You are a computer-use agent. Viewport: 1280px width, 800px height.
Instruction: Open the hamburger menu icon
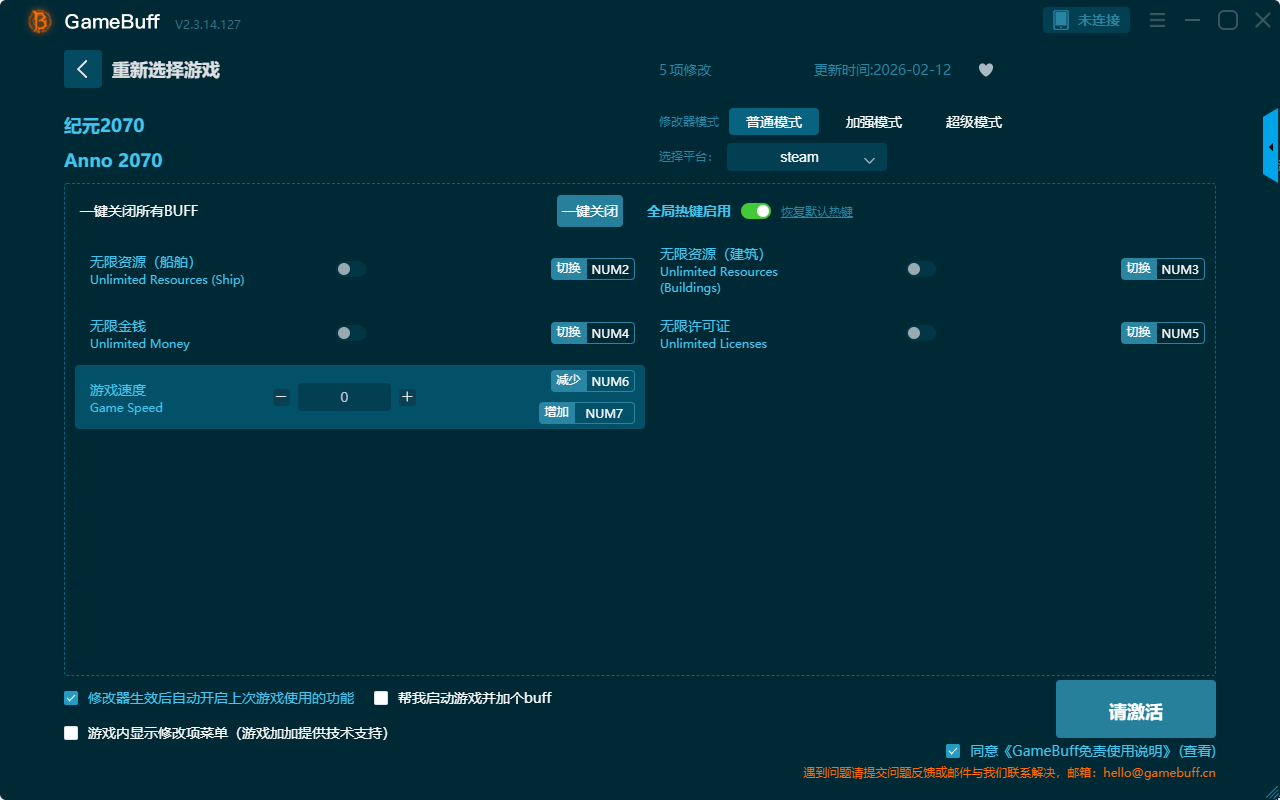point(1157,20)
